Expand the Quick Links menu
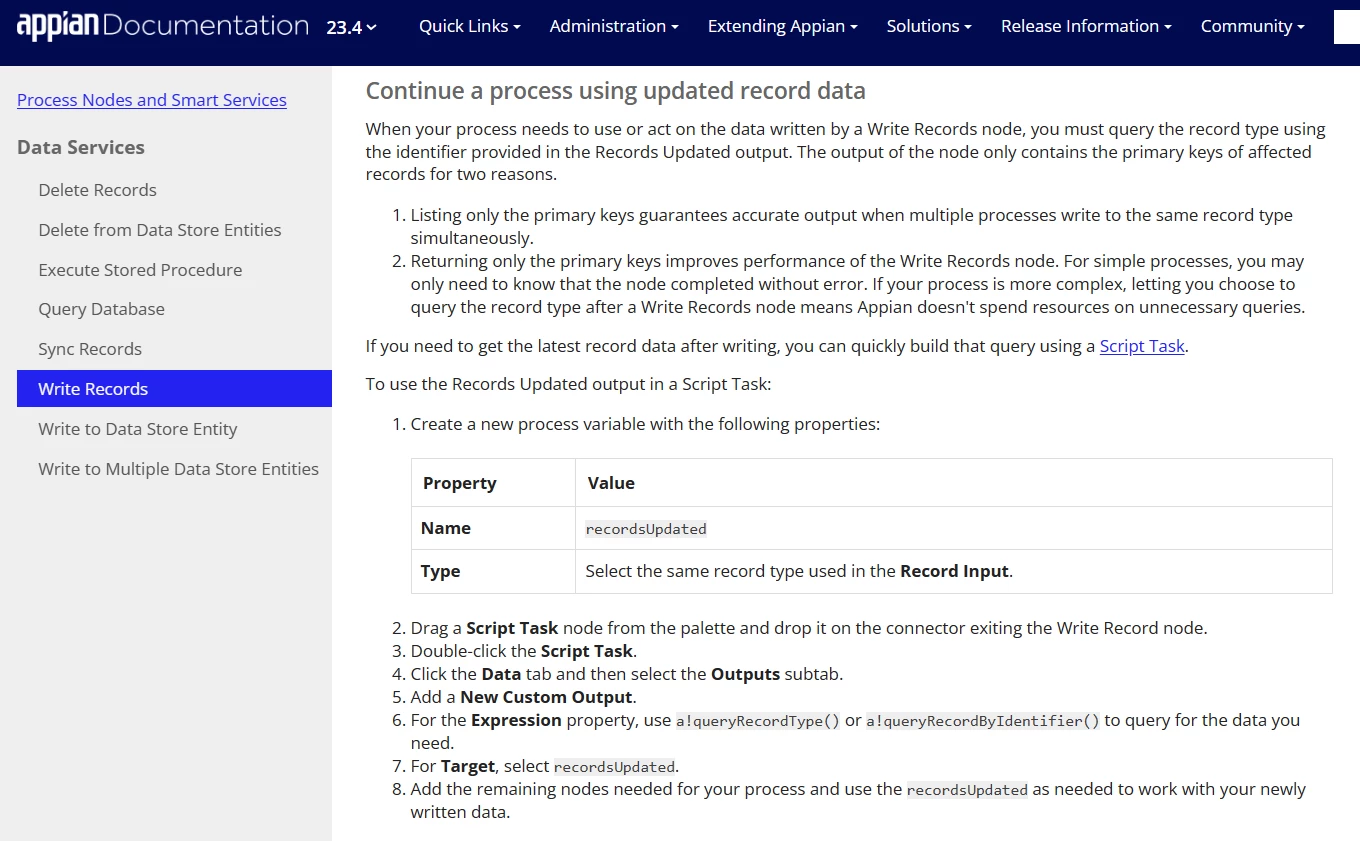Image resolution: width=1360 pixels, height=841 pixels. 470,26
